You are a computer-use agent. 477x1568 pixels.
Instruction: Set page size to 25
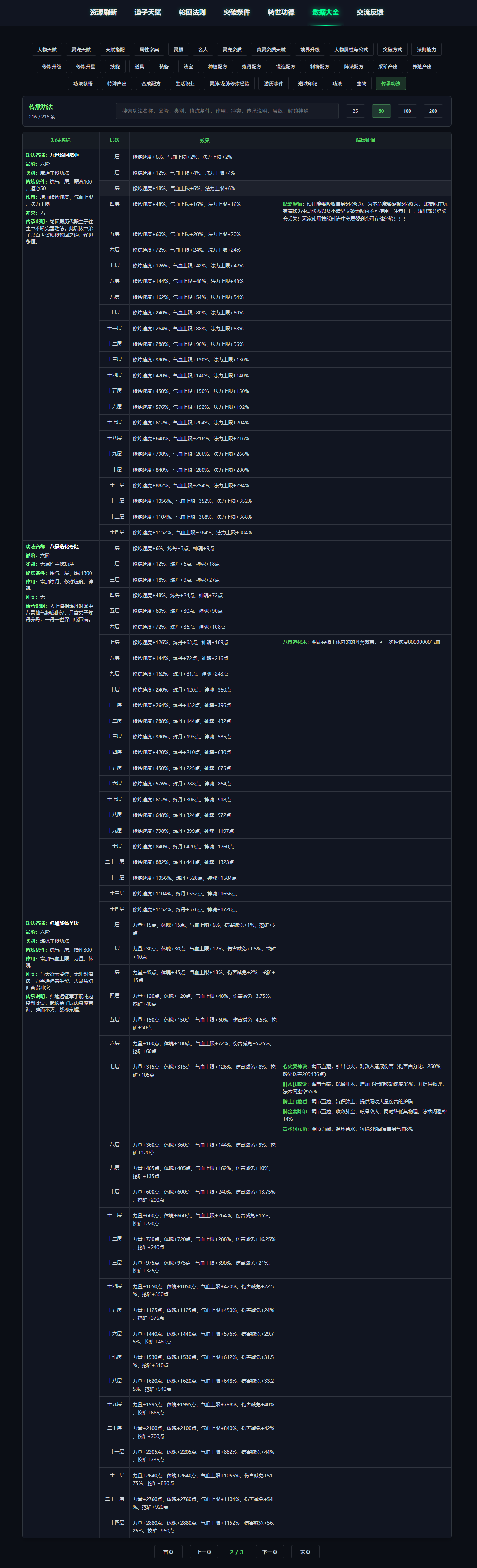[355, 111]
